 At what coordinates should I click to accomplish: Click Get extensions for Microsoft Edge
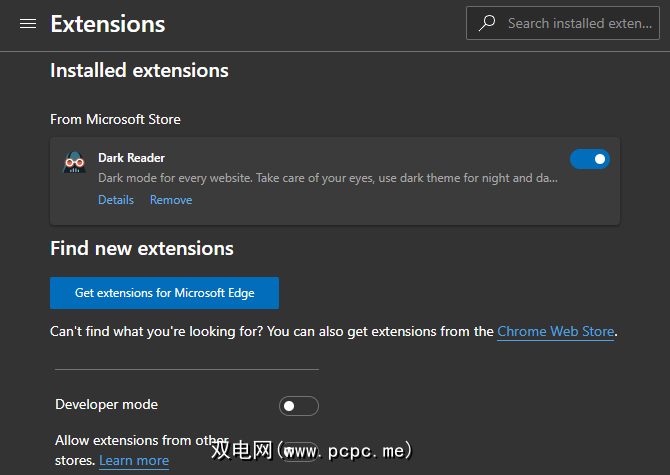pyautogui.click(x=164, y=293)
